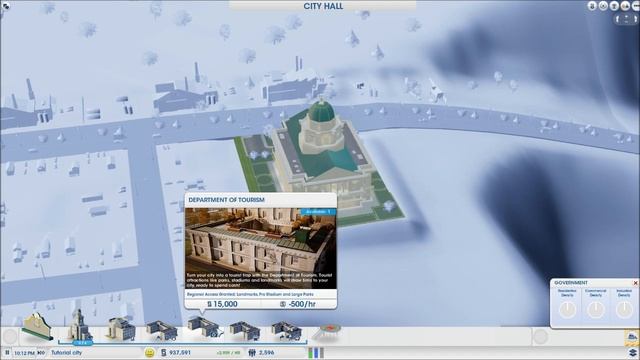The width and height of the screenshot is (640, 360).
Task: Open happiness details via yellow smiley
Action: [x=150, y=352]
